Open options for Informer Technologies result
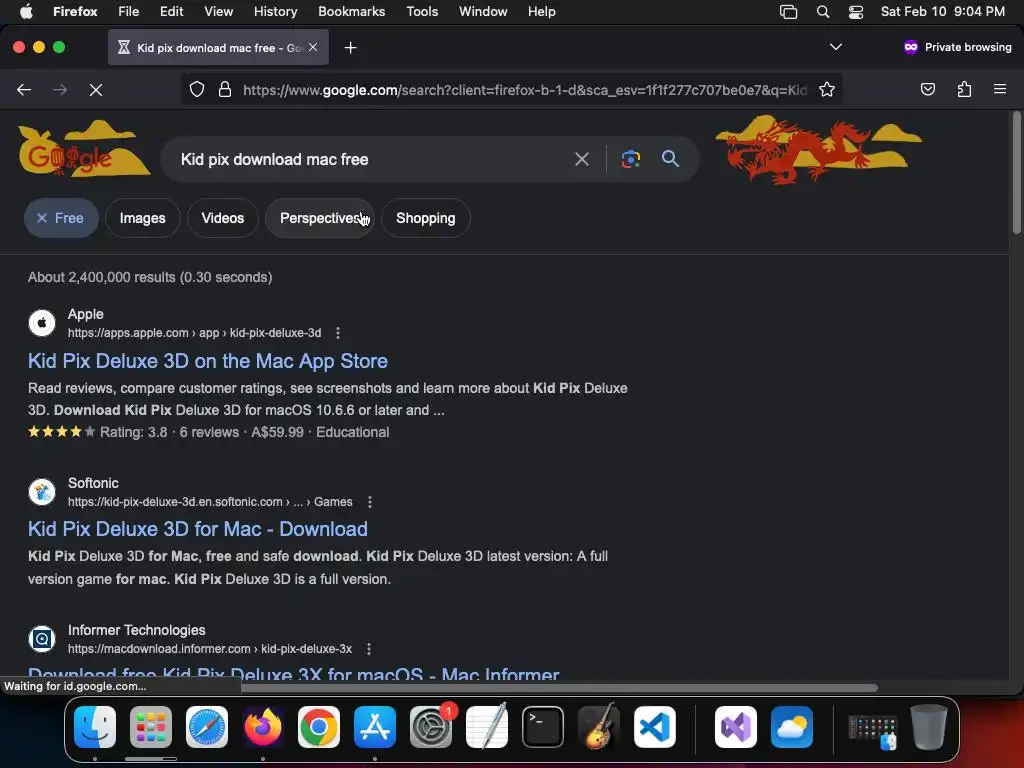1024x768 pixels. [369, 649]
